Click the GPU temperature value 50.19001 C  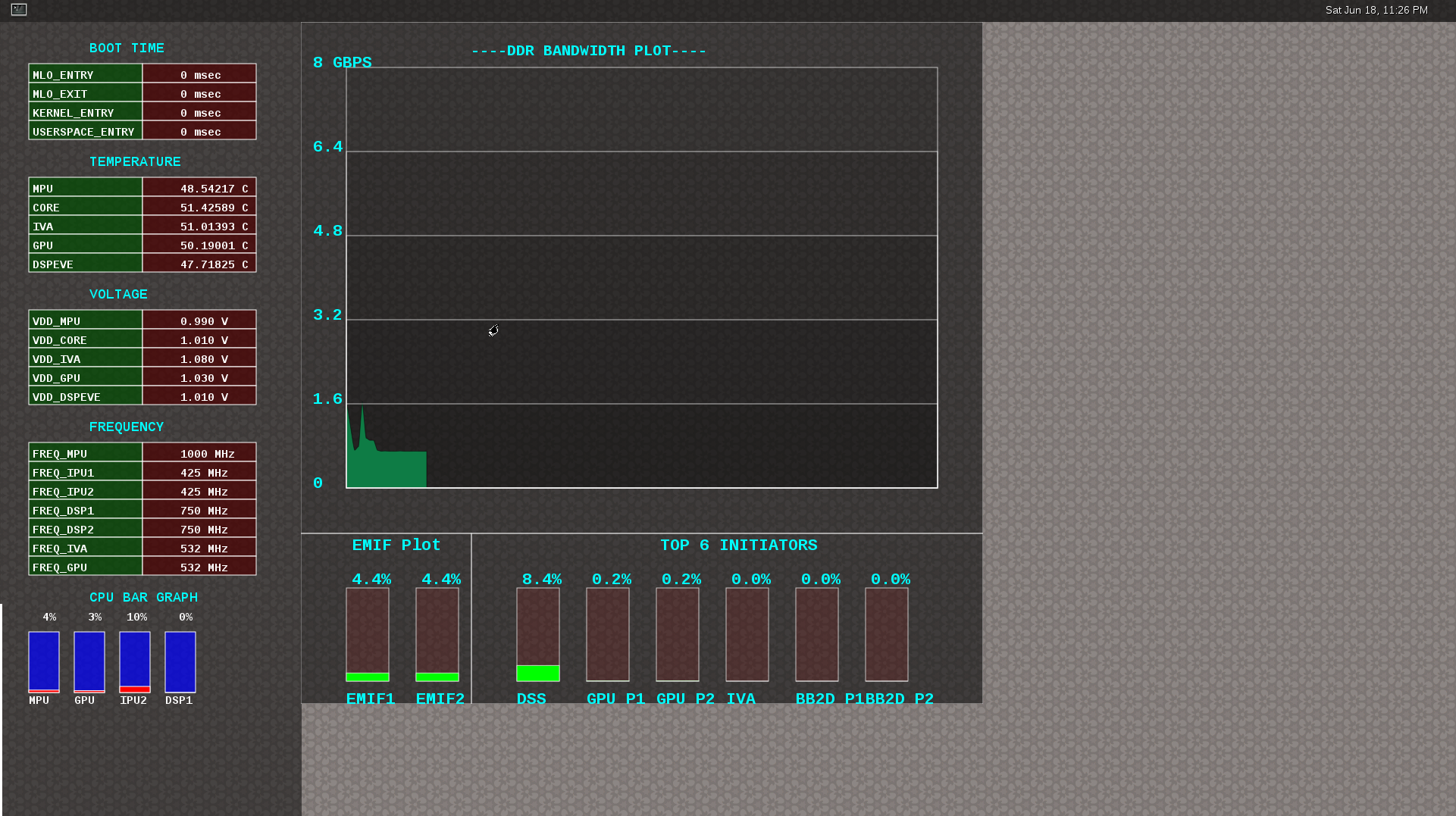point(199,245)
